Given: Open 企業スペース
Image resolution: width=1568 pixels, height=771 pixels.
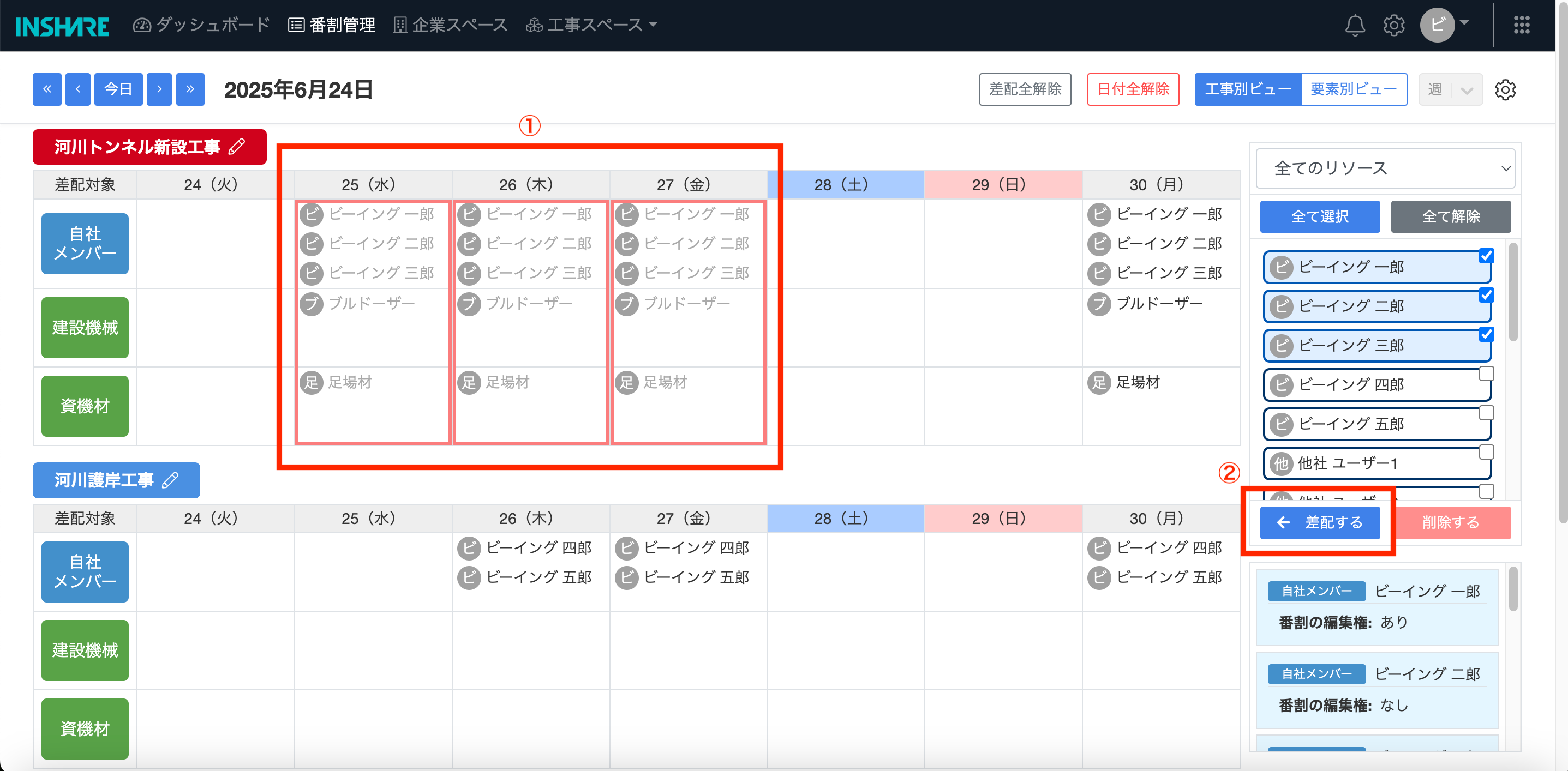Looking at the screenshot, I should [451, 25].
